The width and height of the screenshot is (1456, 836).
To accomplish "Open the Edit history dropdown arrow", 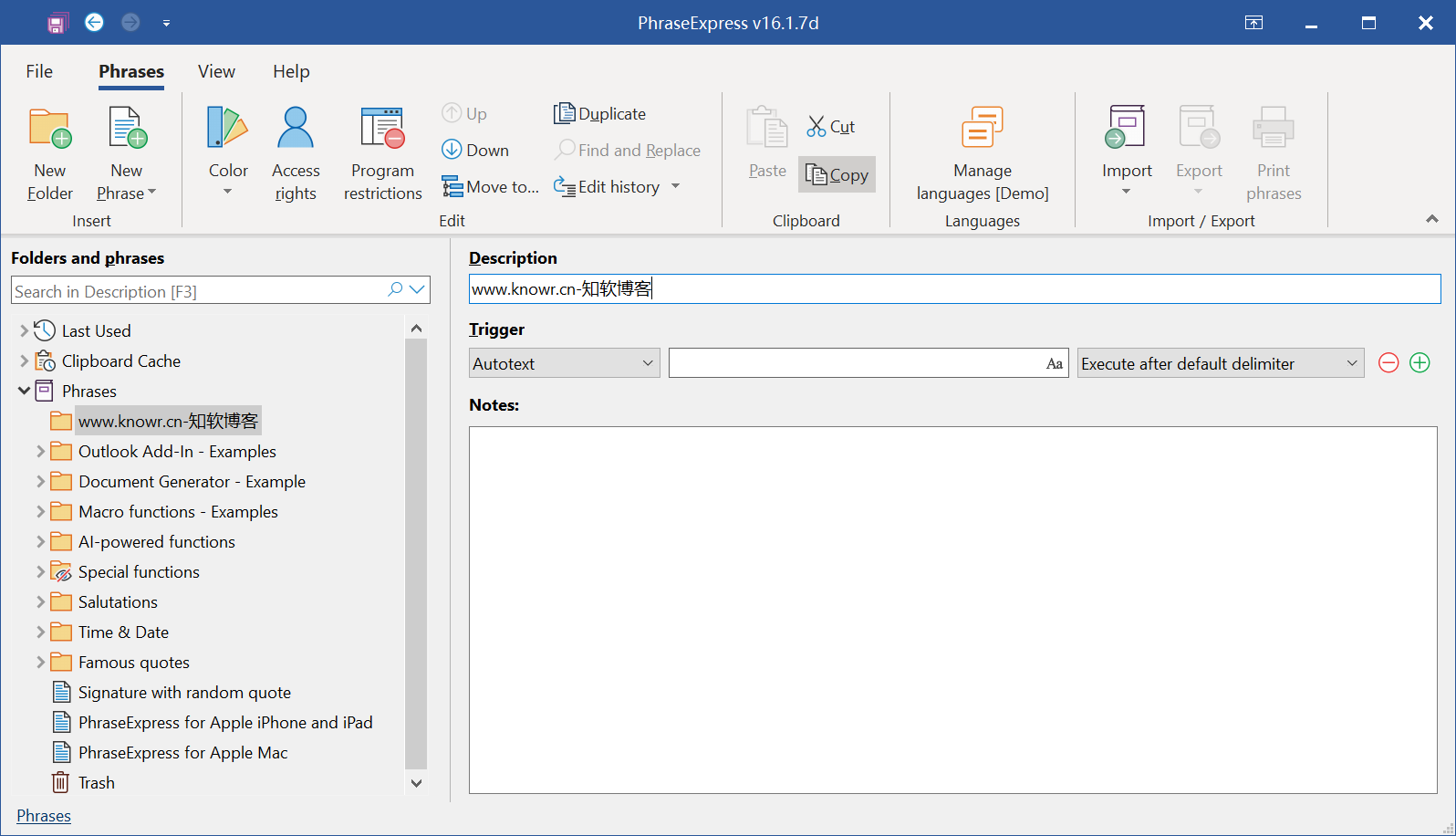I will (x=676, y=186).
